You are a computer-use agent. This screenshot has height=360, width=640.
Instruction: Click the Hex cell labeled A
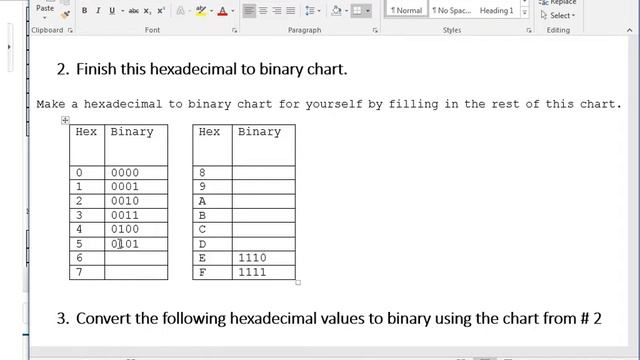tap(212, 201)
